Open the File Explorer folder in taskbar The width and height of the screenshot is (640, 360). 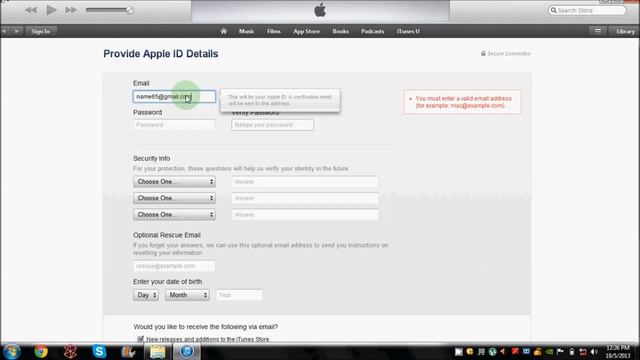coord(158,351)
